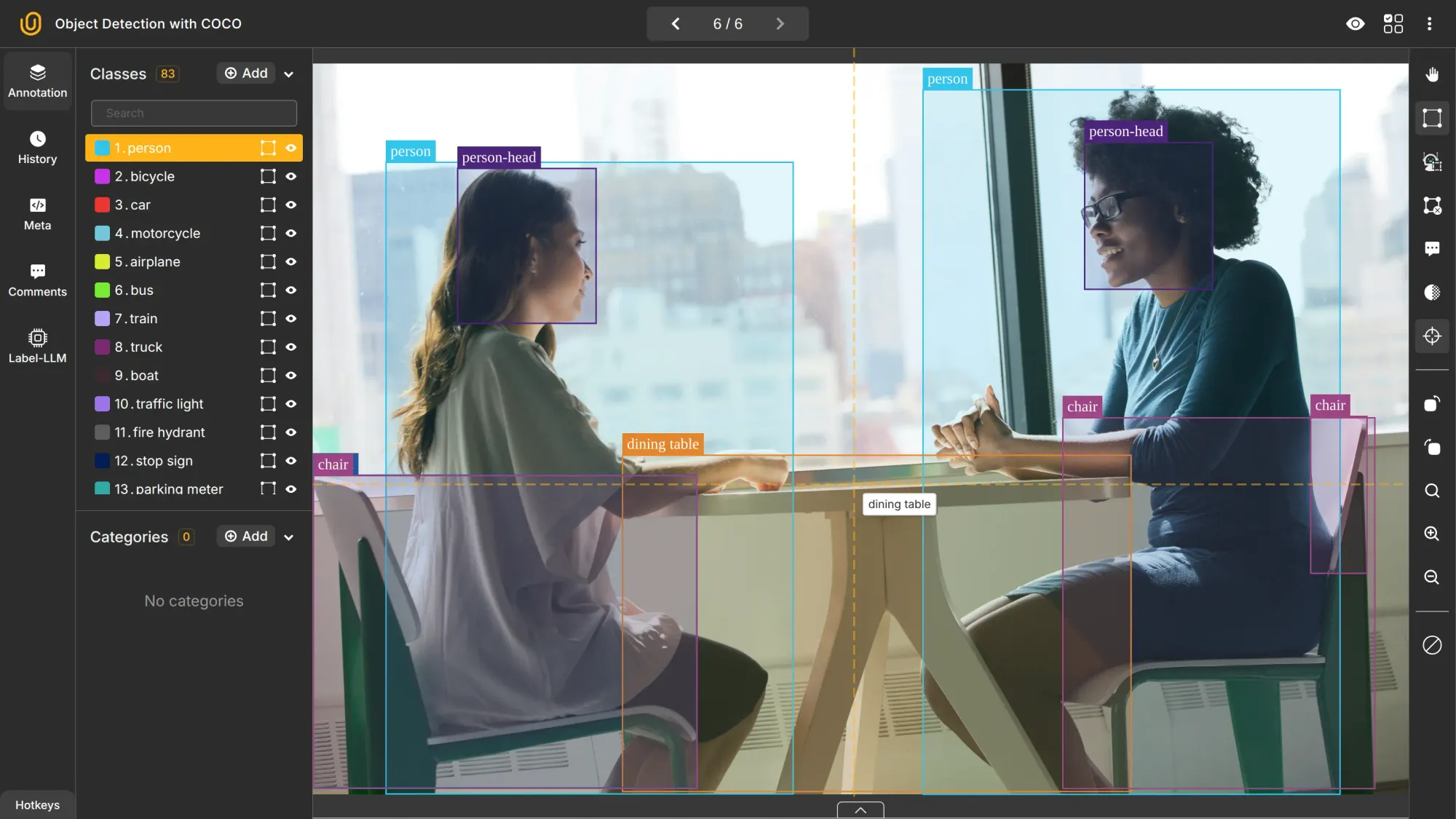Expand the Add Categories dropdown

(289, 537)
